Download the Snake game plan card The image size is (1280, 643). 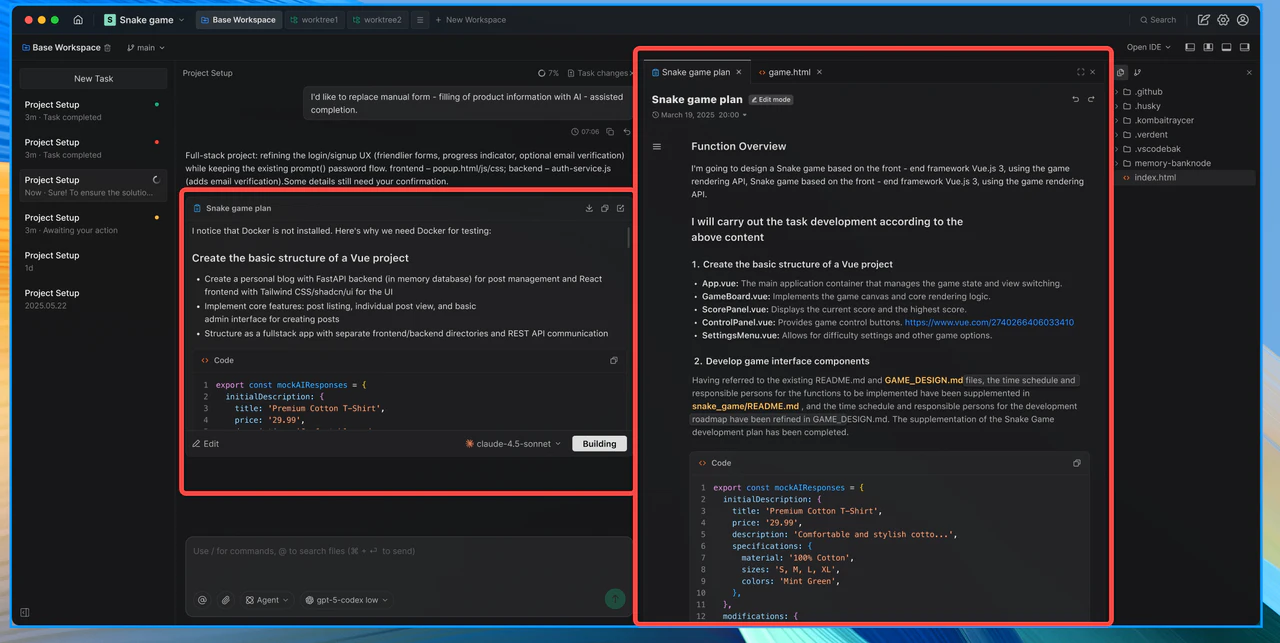pos(589,208)
